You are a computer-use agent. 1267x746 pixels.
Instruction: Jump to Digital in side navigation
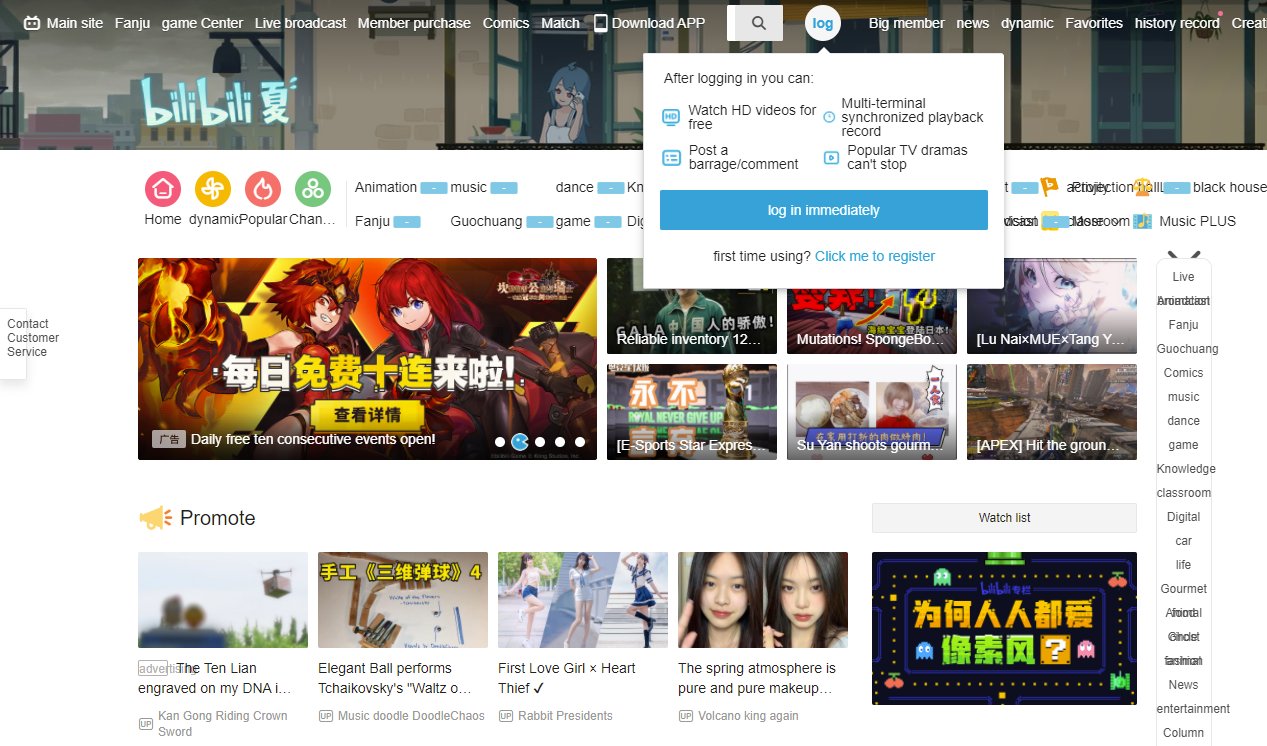tap(1183, 517)
